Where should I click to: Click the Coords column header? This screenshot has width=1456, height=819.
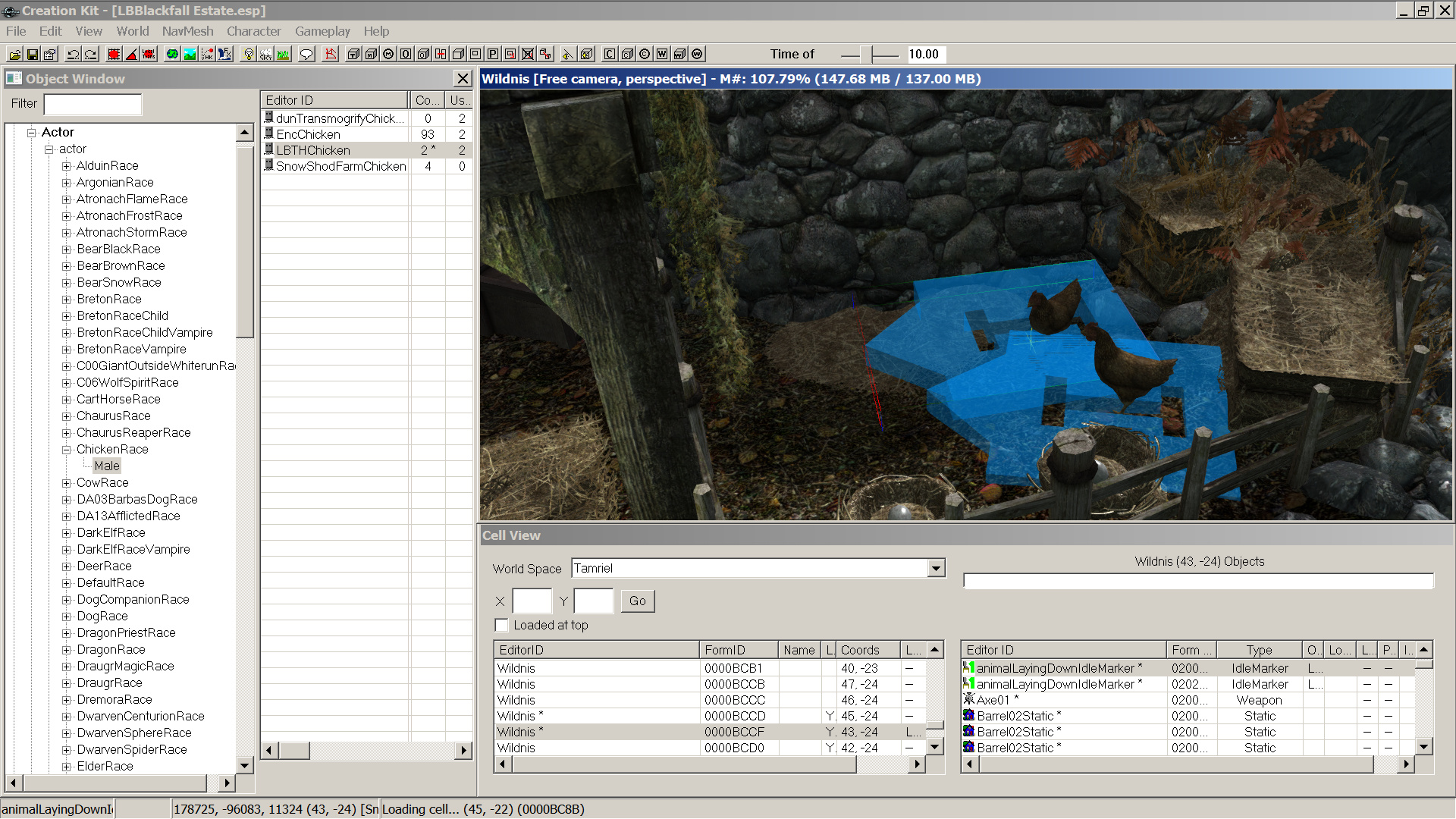867,650
